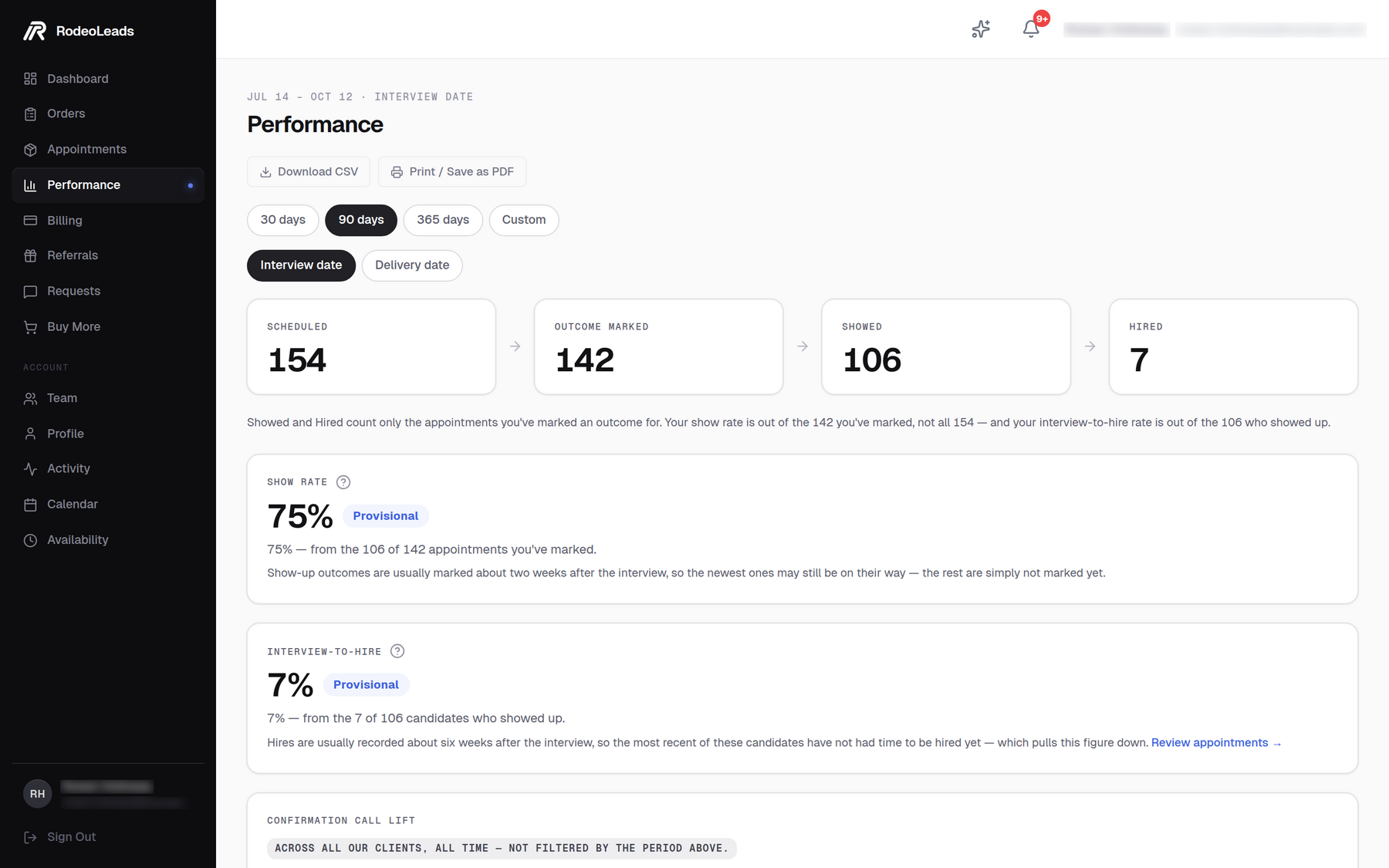Image resolution: width=1389 pixels, height=868 pixels.
Task: Open the notifications bell
Action: coord(1031,29)
